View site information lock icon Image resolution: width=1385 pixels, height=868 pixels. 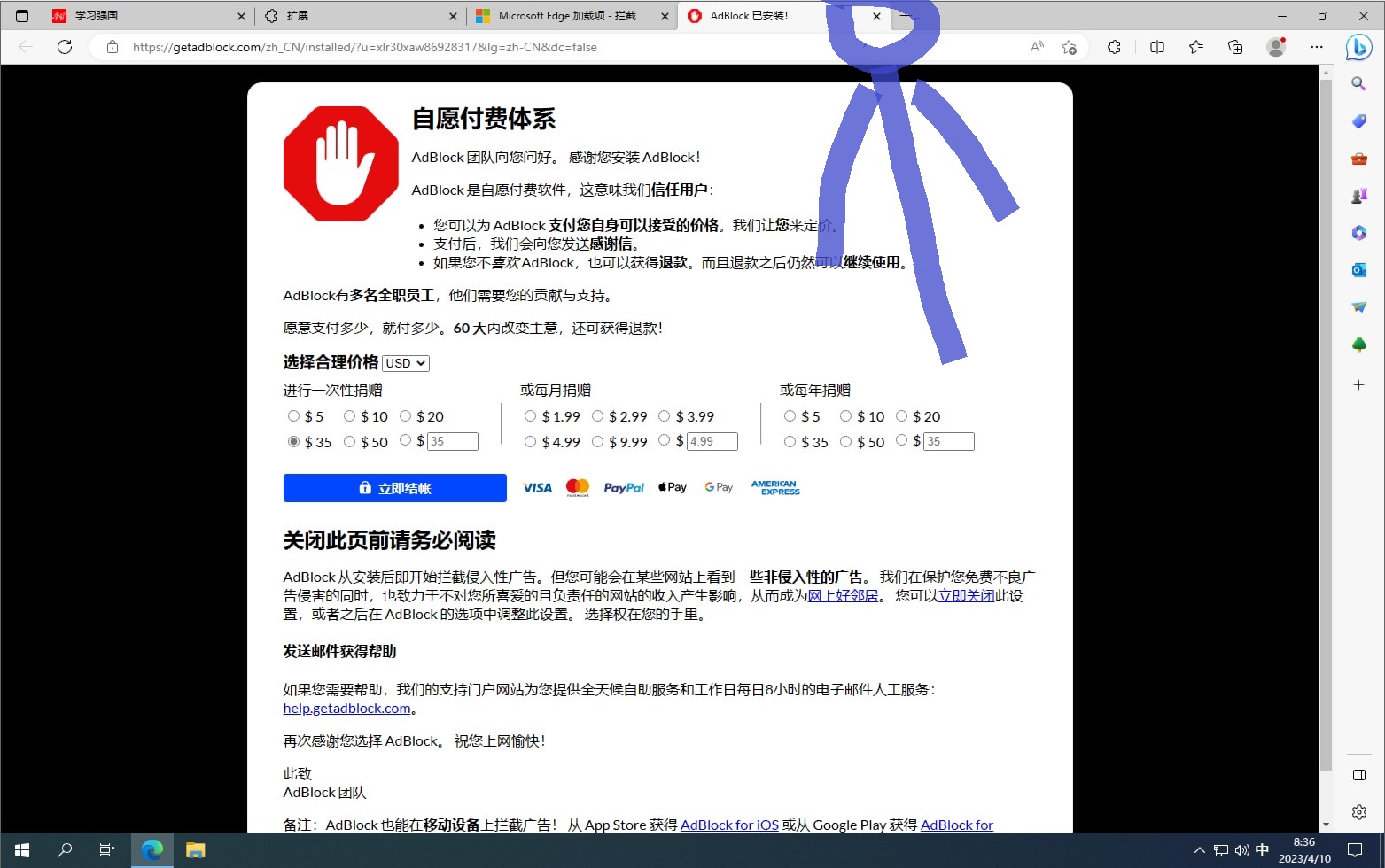click(113, 47)
